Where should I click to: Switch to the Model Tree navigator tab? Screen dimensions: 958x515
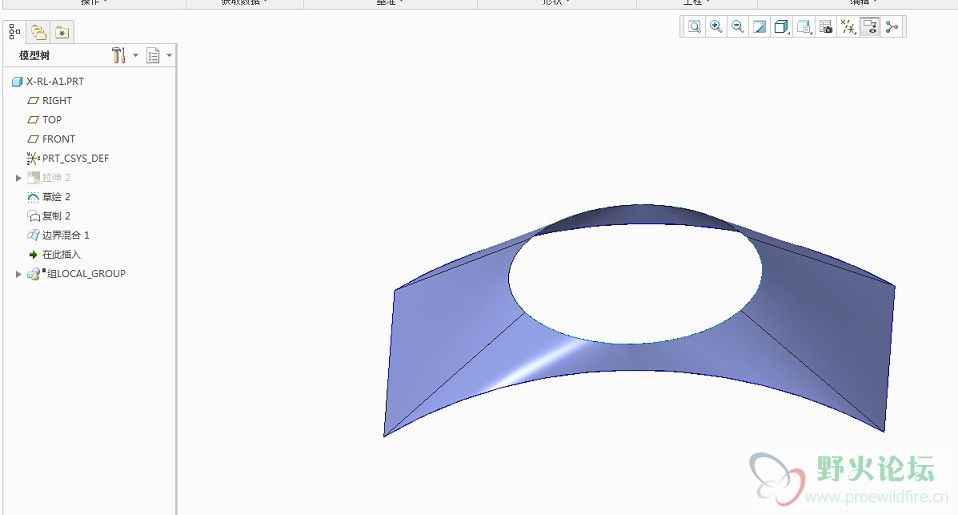click(x=15, y=32)
